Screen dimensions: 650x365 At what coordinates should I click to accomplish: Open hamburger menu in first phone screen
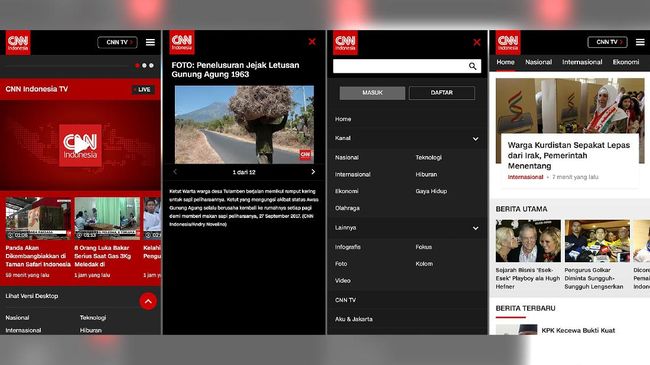tap(150, 42)
